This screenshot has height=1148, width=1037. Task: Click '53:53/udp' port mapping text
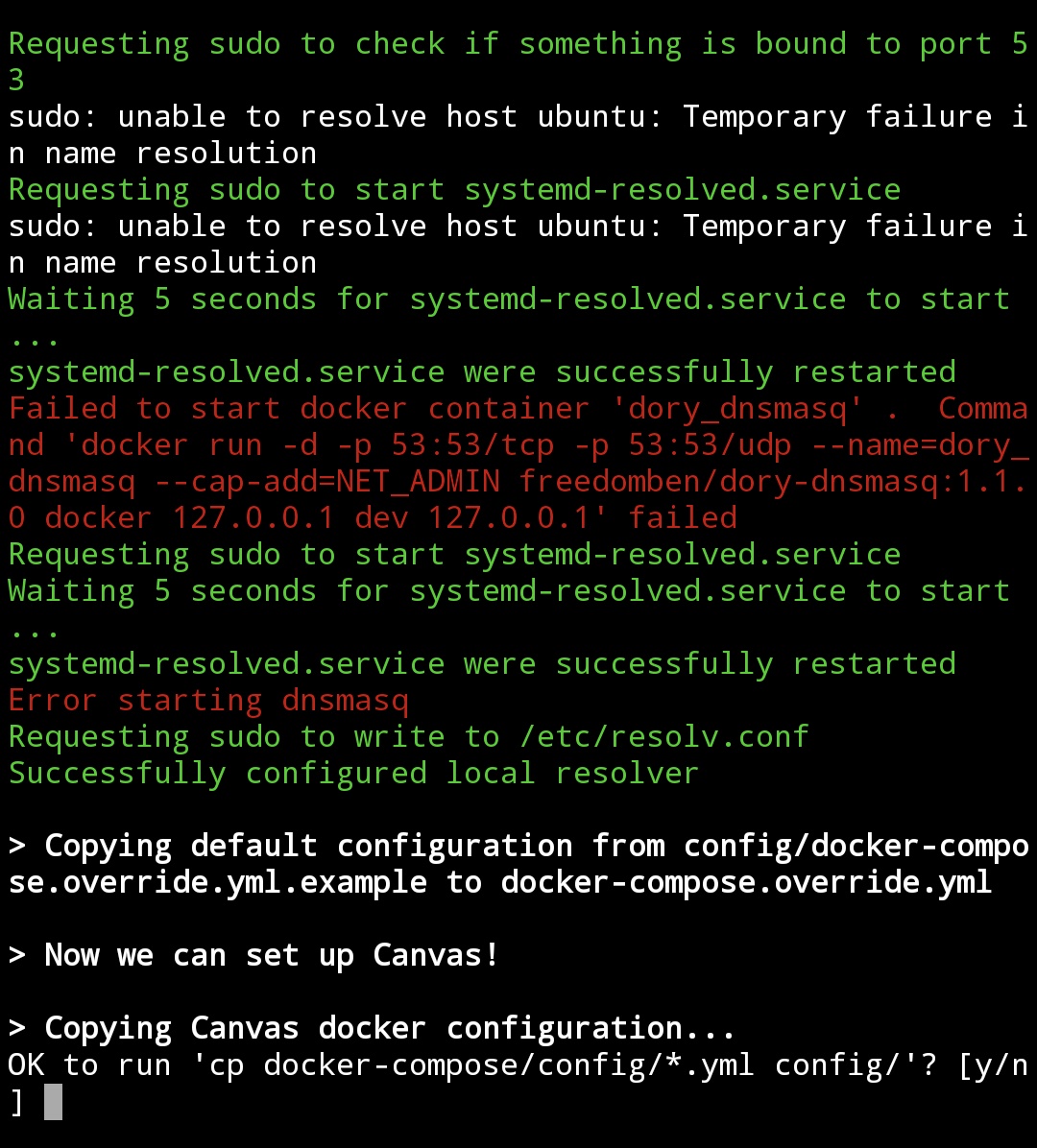coord(710,445)
